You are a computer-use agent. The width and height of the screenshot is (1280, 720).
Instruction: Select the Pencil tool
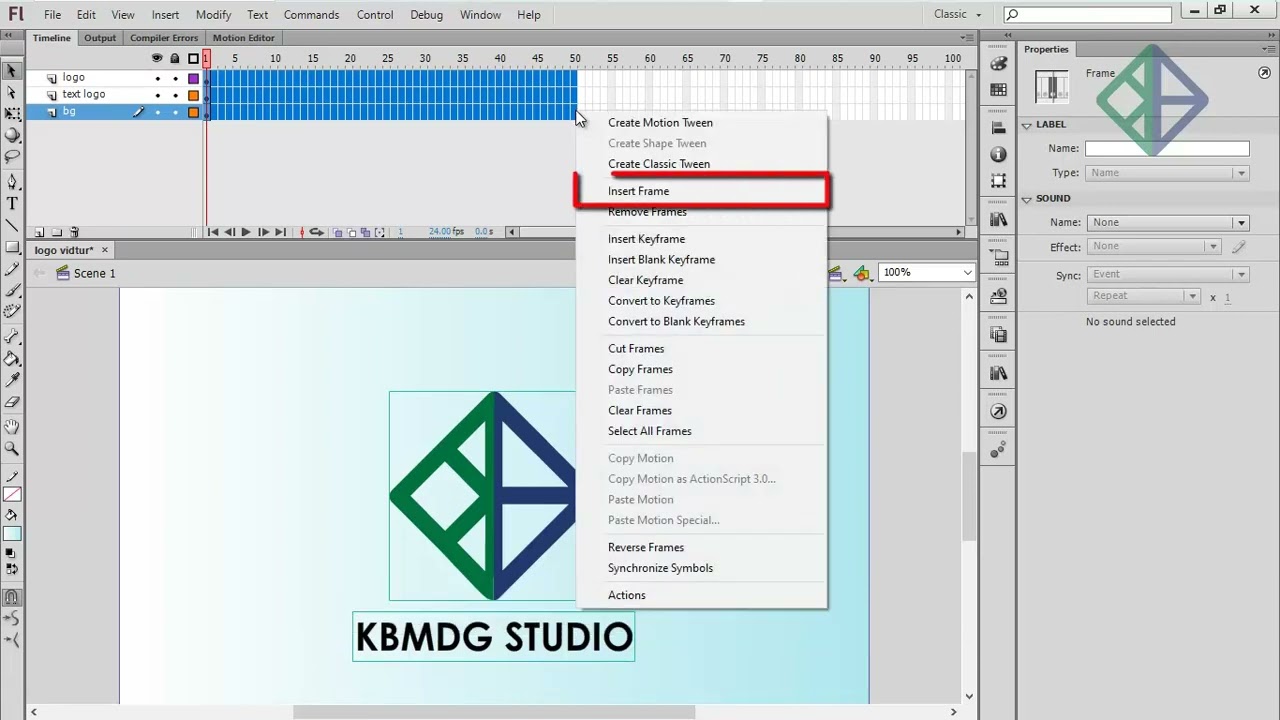pyautogui.click(x=12, y=269)
